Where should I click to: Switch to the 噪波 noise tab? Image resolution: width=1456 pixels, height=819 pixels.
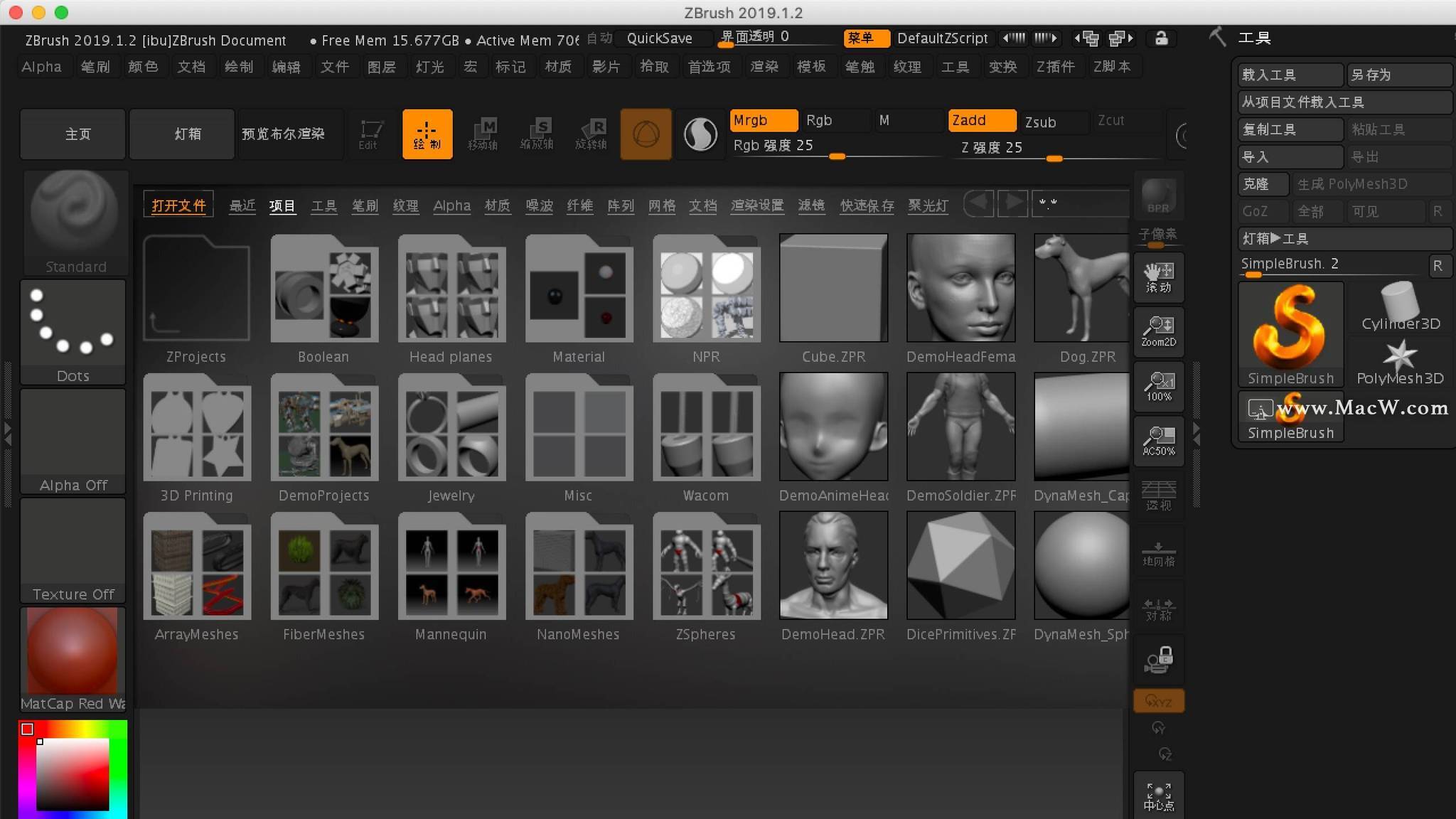(540, 205)
